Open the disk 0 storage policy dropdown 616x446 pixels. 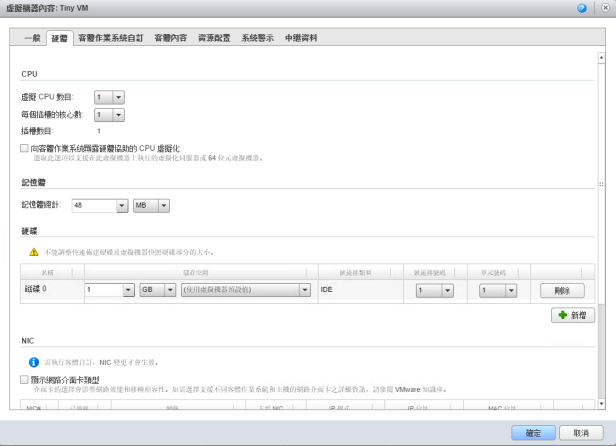click(246, 290)
